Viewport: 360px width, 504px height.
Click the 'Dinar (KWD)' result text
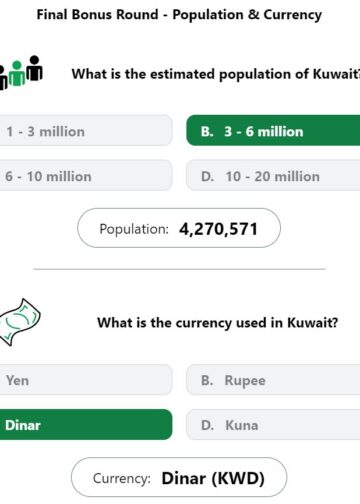coord(213,478)
